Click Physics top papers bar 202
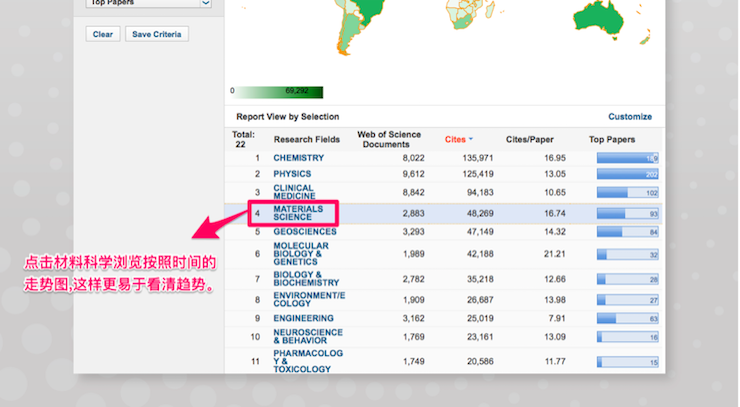 pyautogui.click(x=627, y=174)
